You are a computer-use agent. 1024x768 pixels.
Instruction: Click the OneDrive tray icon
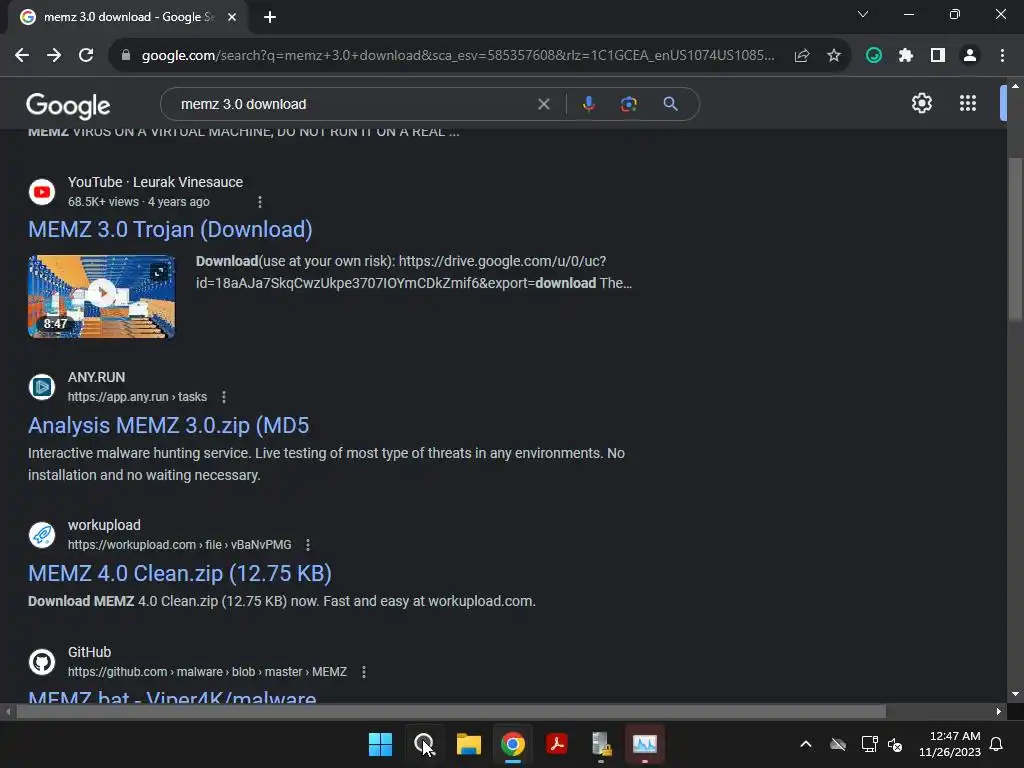838,744
